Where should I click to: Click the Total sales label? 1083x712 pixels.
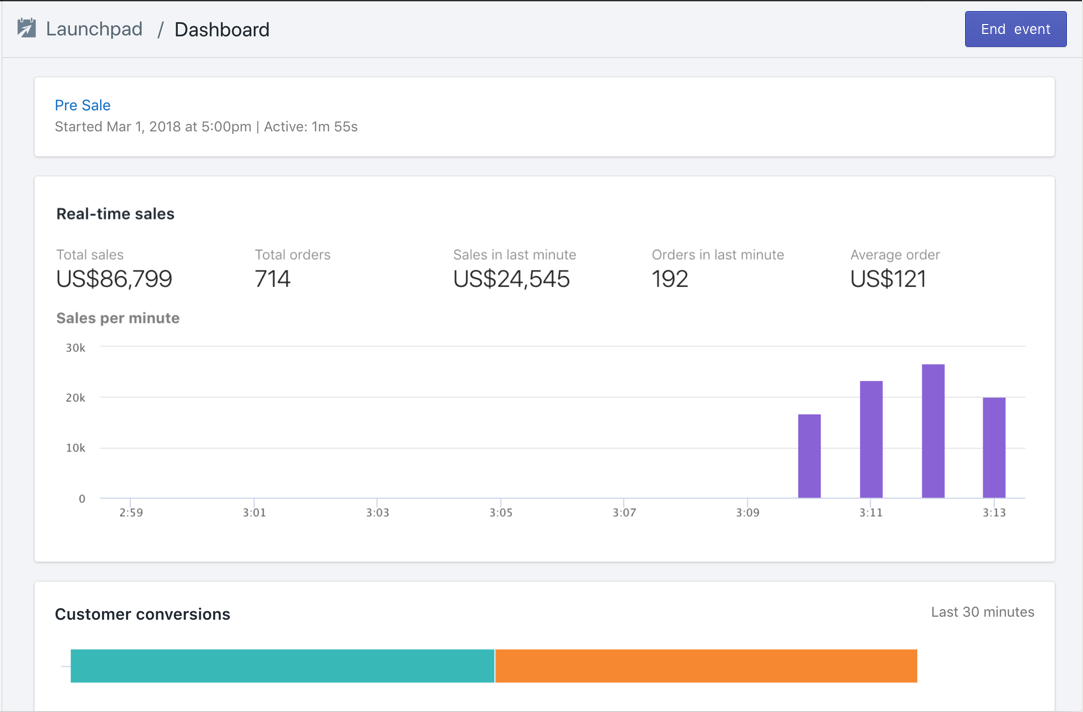[90, 255]
